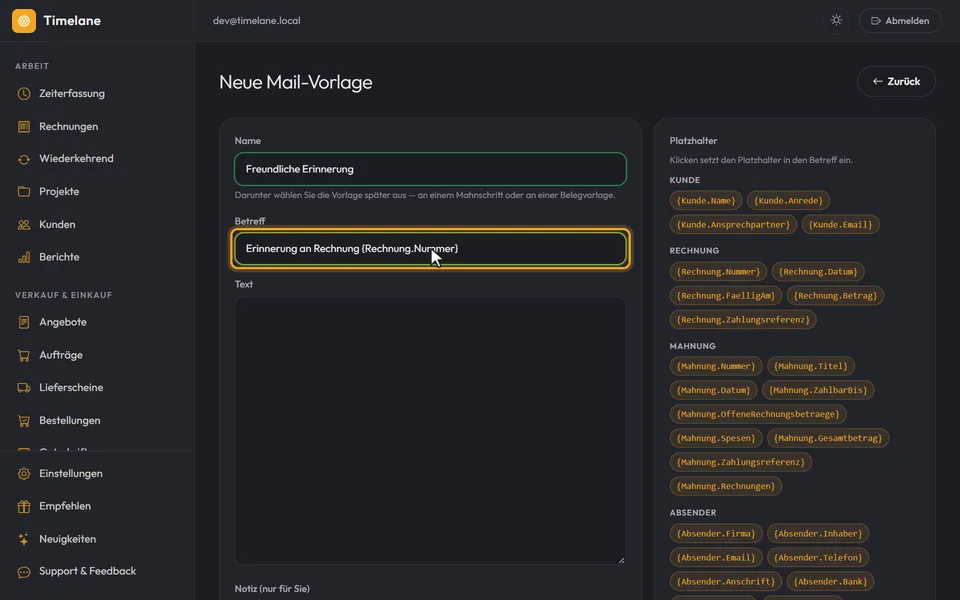Viewport: 960px width, 600px height.
Task: Click the Timelane logo icon
Action: pyautogui.click(x=24, y=21)
